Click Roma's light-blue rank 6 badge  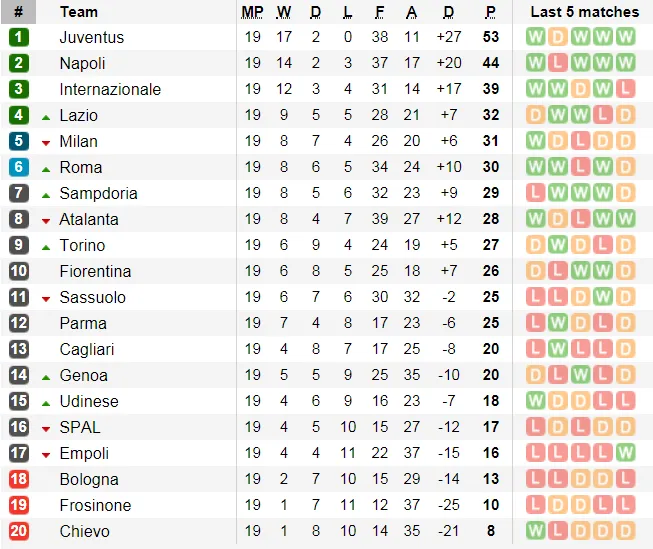point(18,167)
